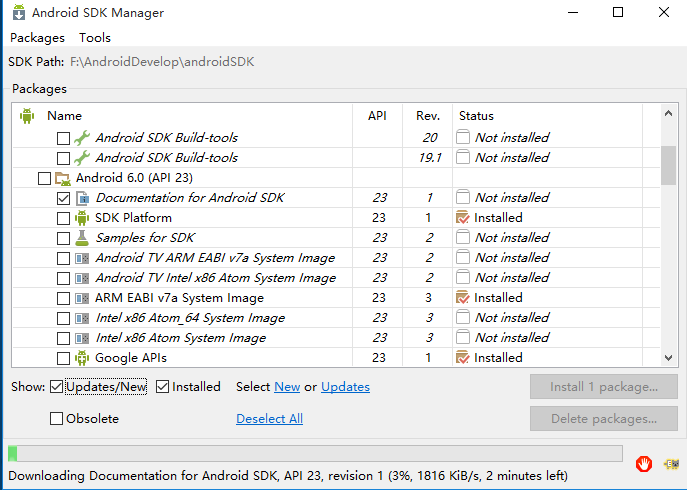Select Android TV Intel x86 Atom System Image row
This screenshot has width=687, height=490.
[x=336, y=278]
